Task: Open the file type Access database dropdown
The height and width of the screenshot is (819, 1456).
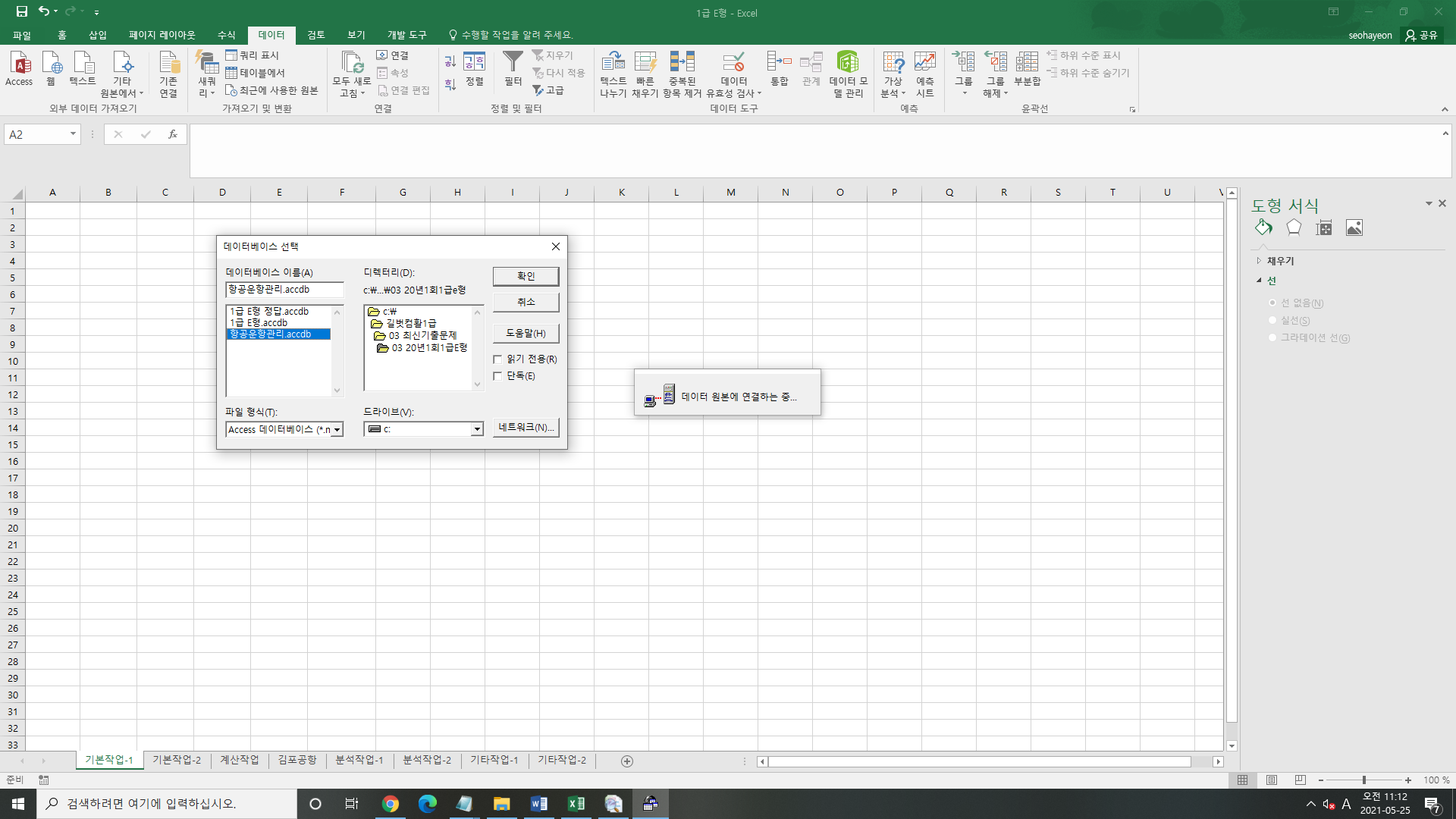Action: click(x=337, y=430)
